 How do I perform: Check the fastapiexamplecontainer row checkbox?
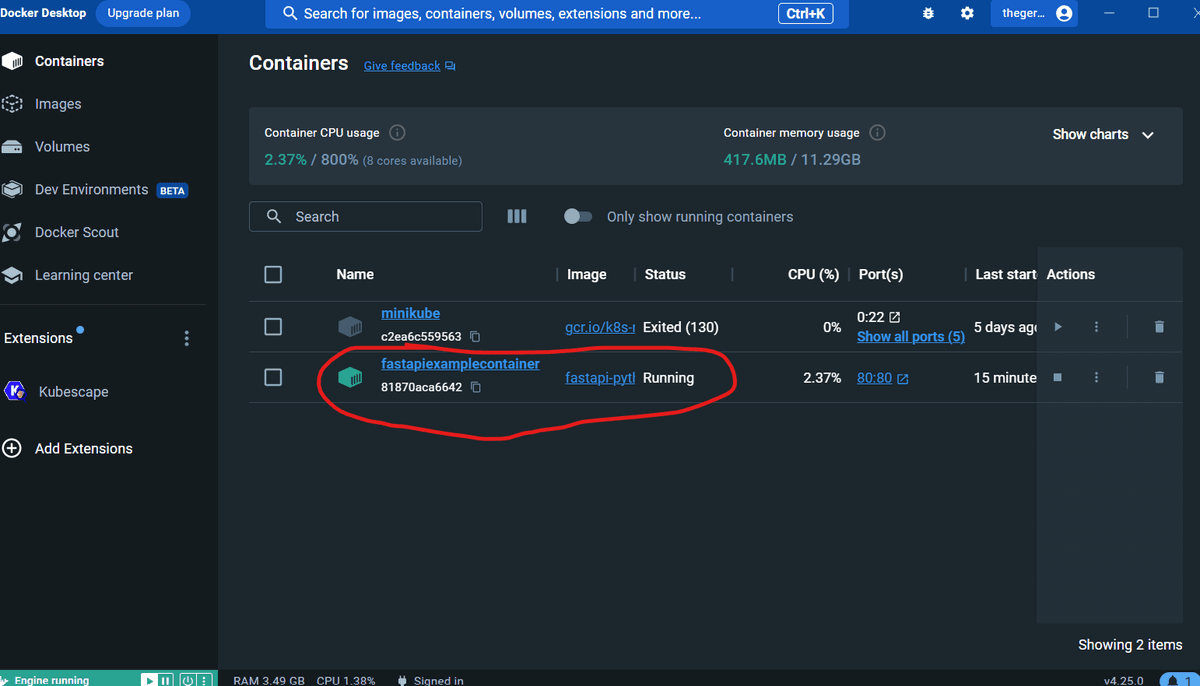[x=273, y=377]
